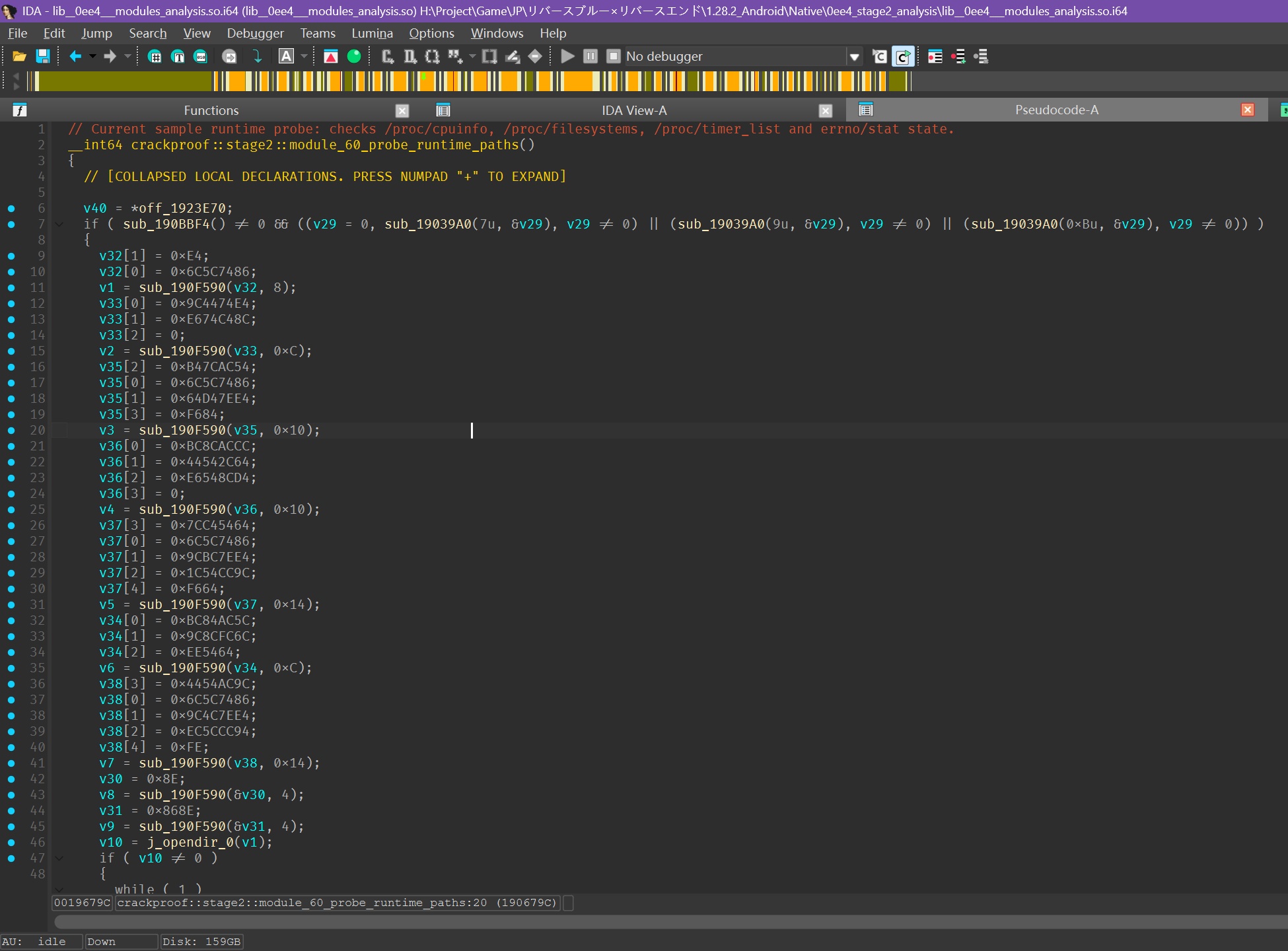The image size is (1288, 951).
Task: Click the red triangle toolbar icon
Action: (331, 57)
